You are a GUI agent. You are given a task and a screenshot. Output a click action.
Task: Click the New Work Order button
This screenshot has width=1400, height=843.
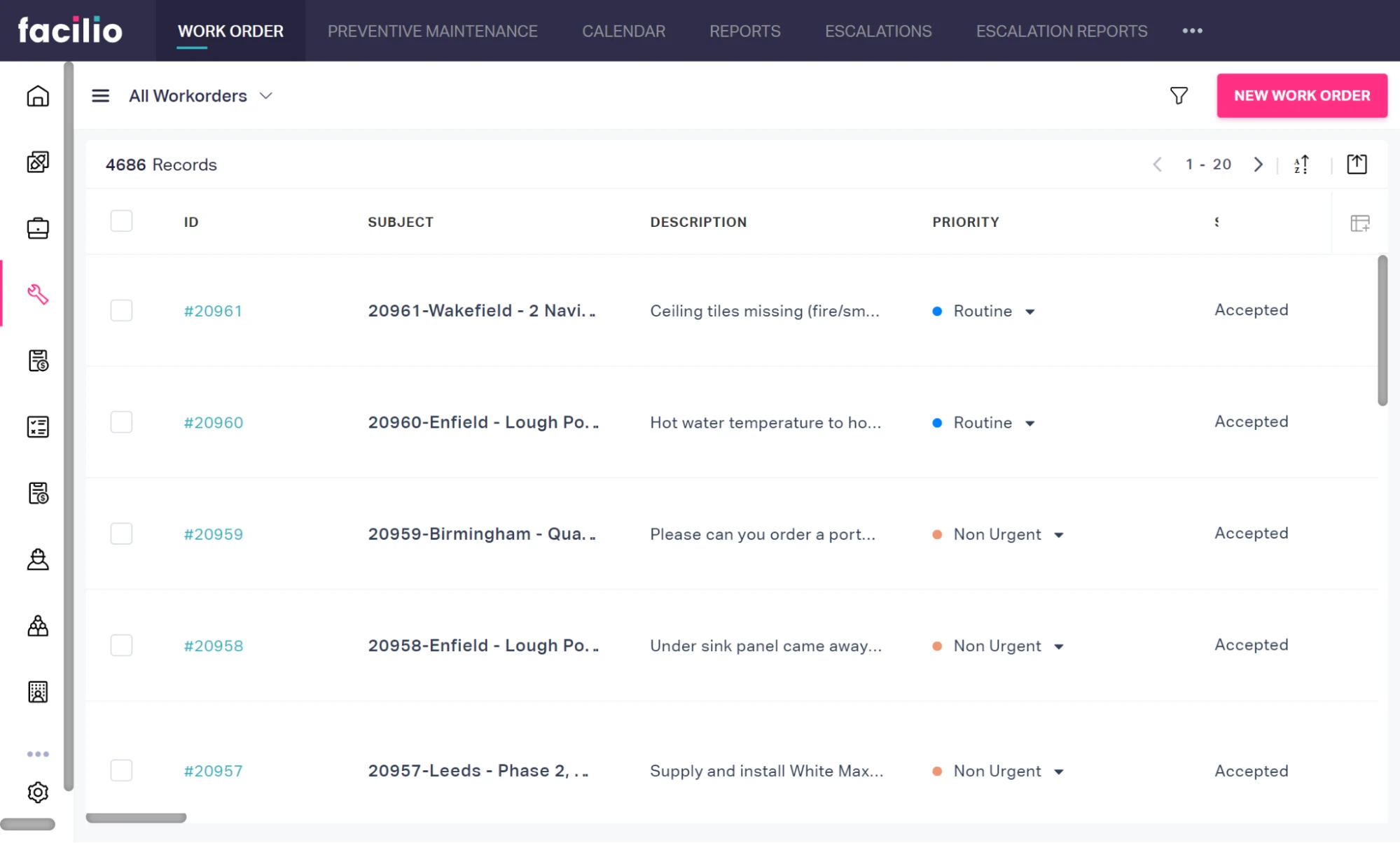click(1301, 96)
